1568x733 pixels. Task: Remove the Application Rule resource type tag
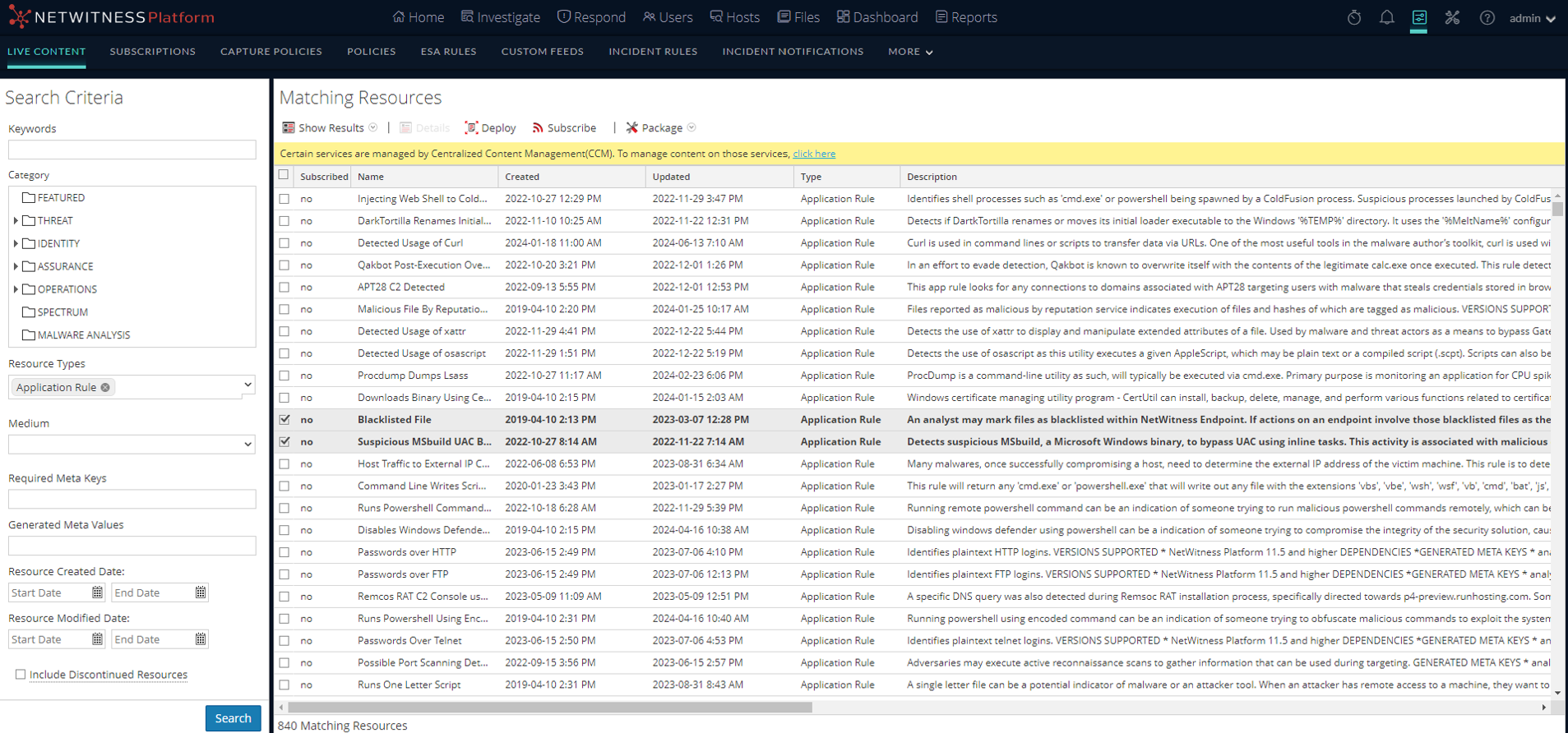point(105,387)
